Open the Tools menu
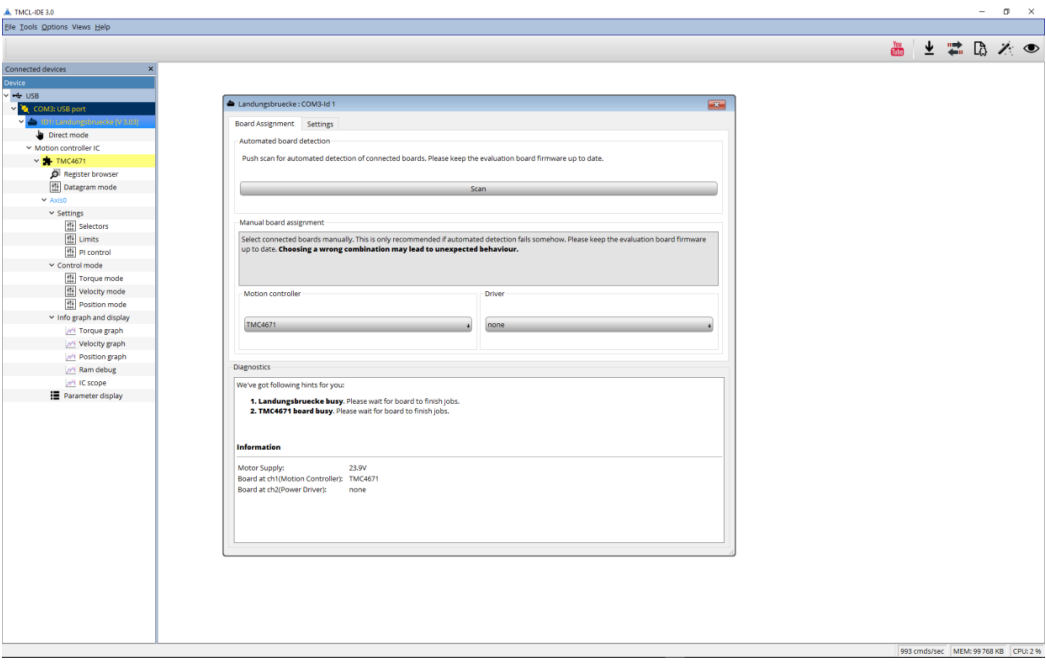Screen dimensions: 1046x665 (x=28, y=27)
